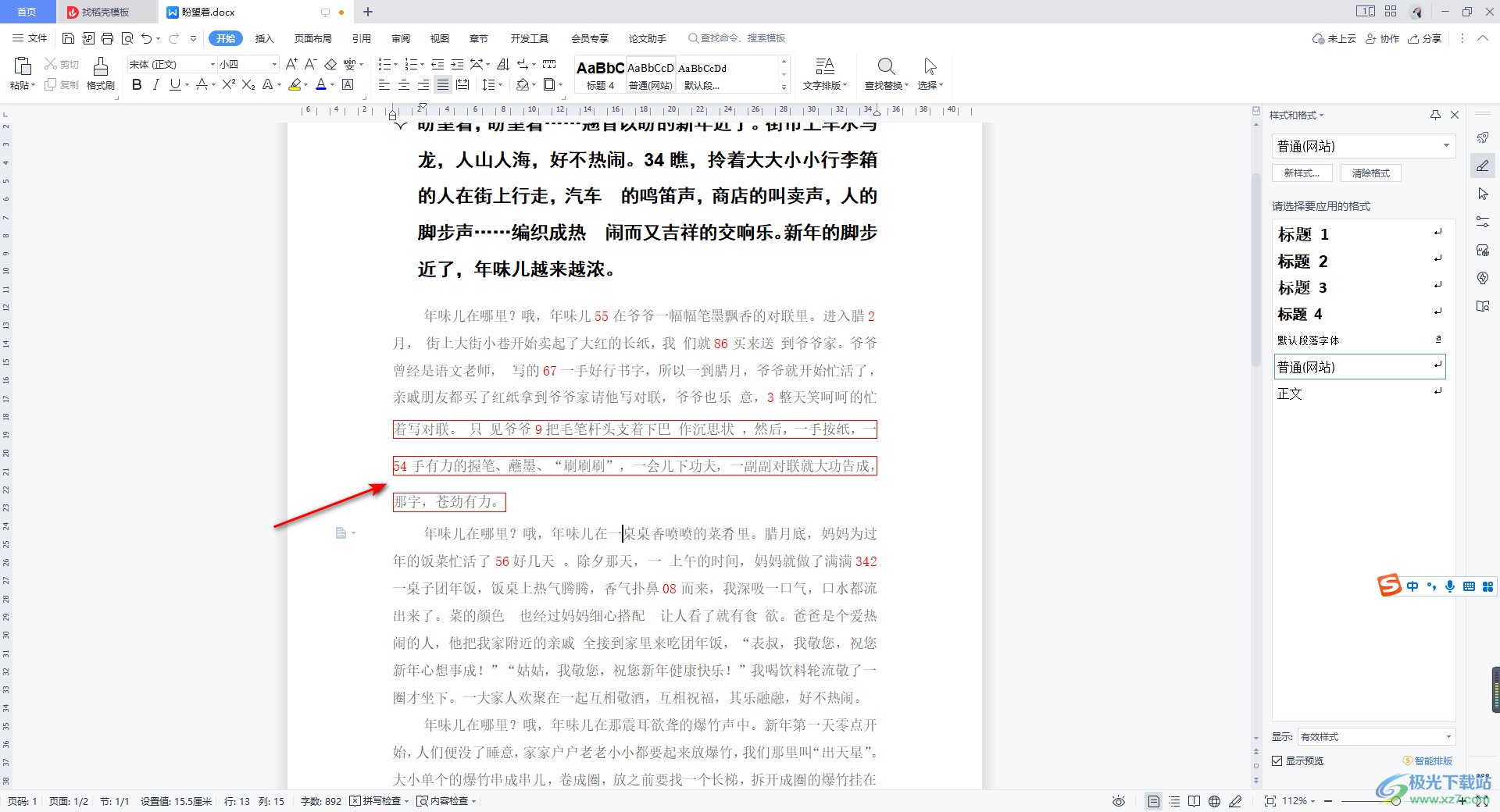The width and height of the screenshot is (1500, 812).
Task: Toggle Center alignment
Action: tap(404, 84)
